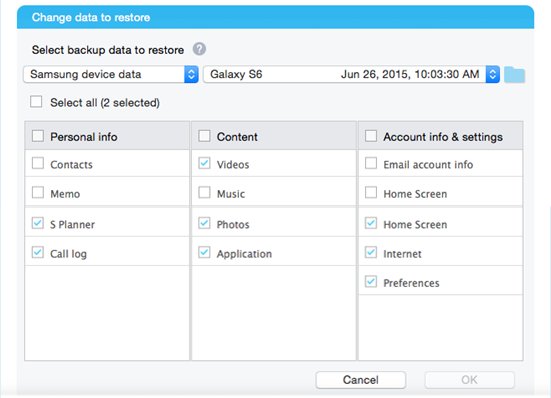Click the 'Application' label text

coord(244,254)
